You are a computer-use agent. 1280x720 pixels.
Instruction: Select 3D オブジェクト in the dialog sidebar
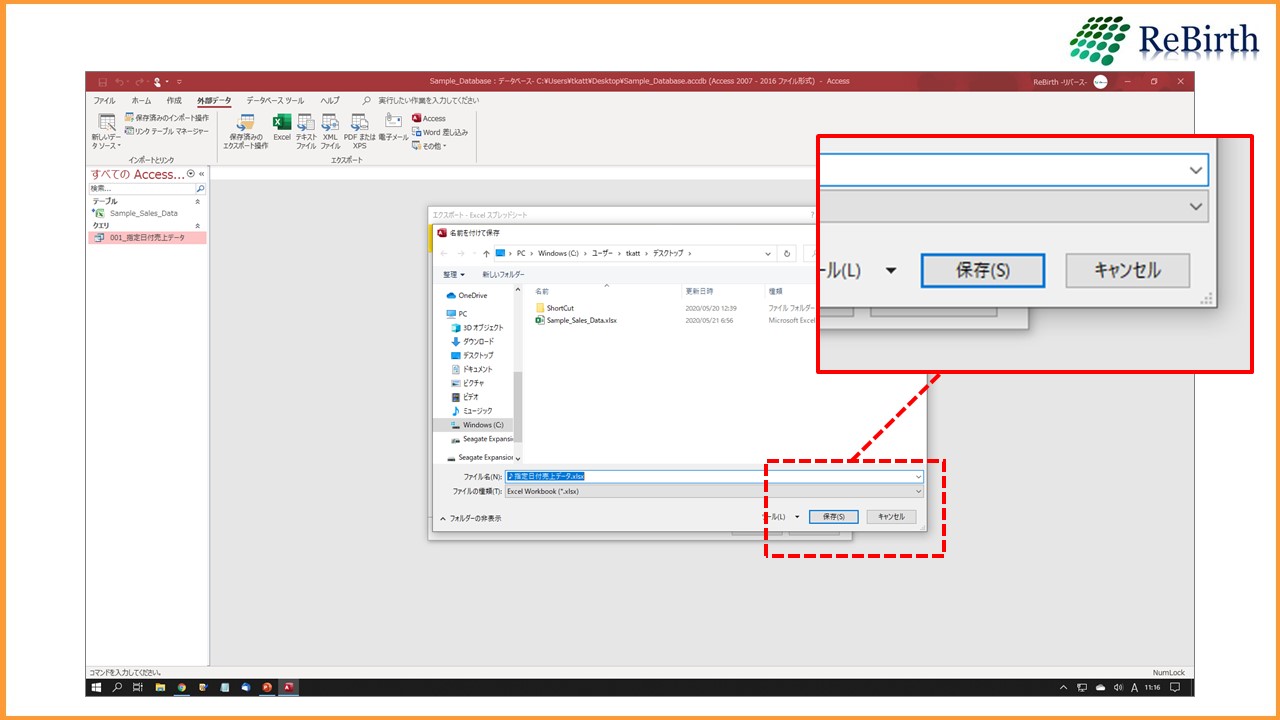(x=483, y=328)
